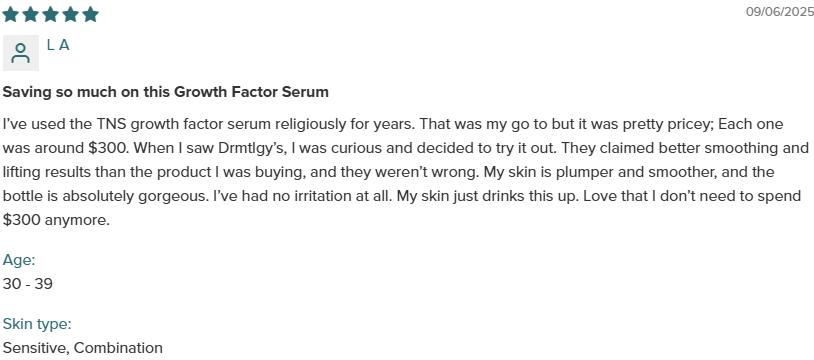Click the age range 30 - 39
Image resolution: width=814 pixels, height=360 pixels.
tap(28, 284)
